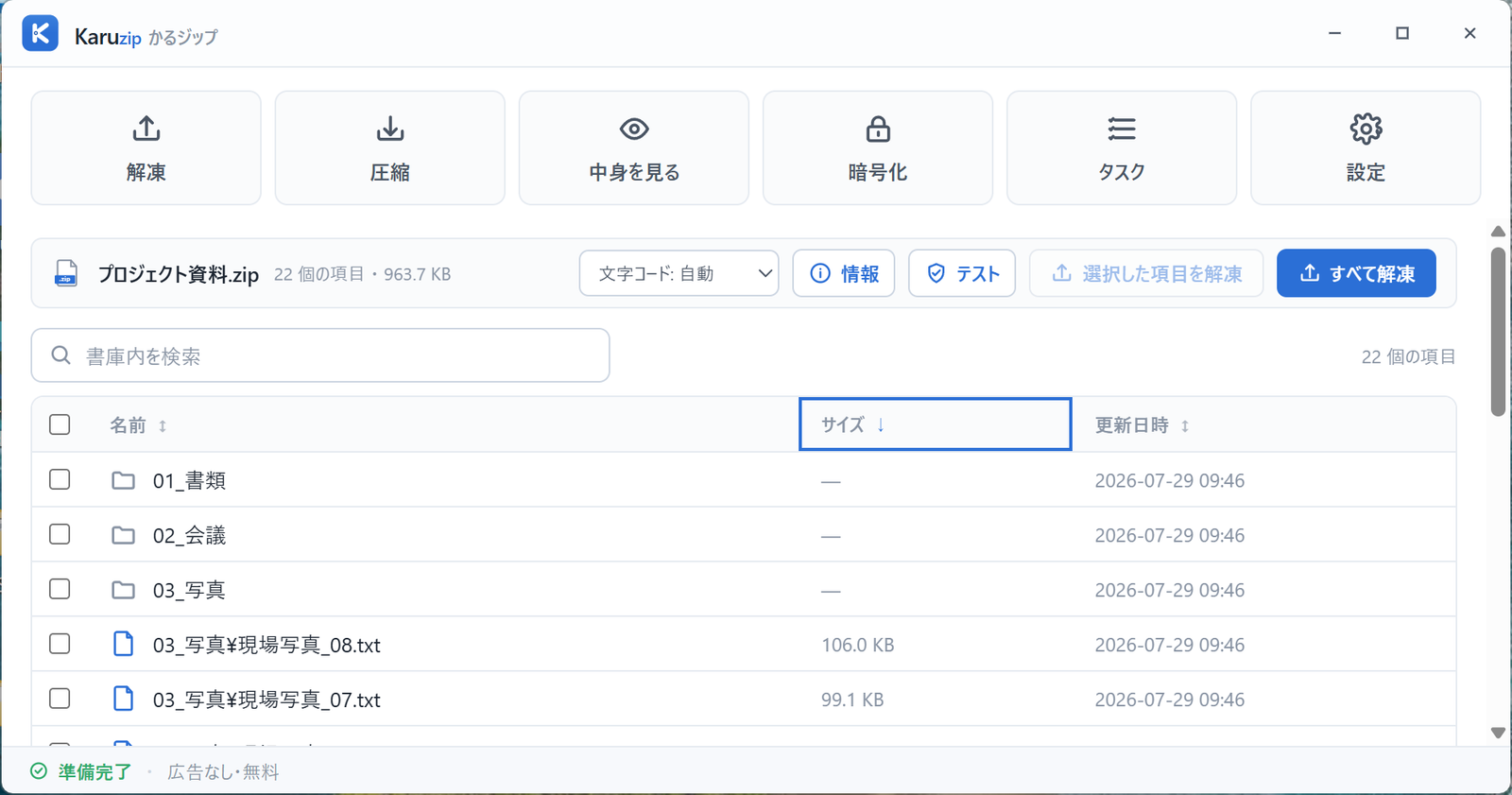Click the scrollbar down arrow

1498,733
